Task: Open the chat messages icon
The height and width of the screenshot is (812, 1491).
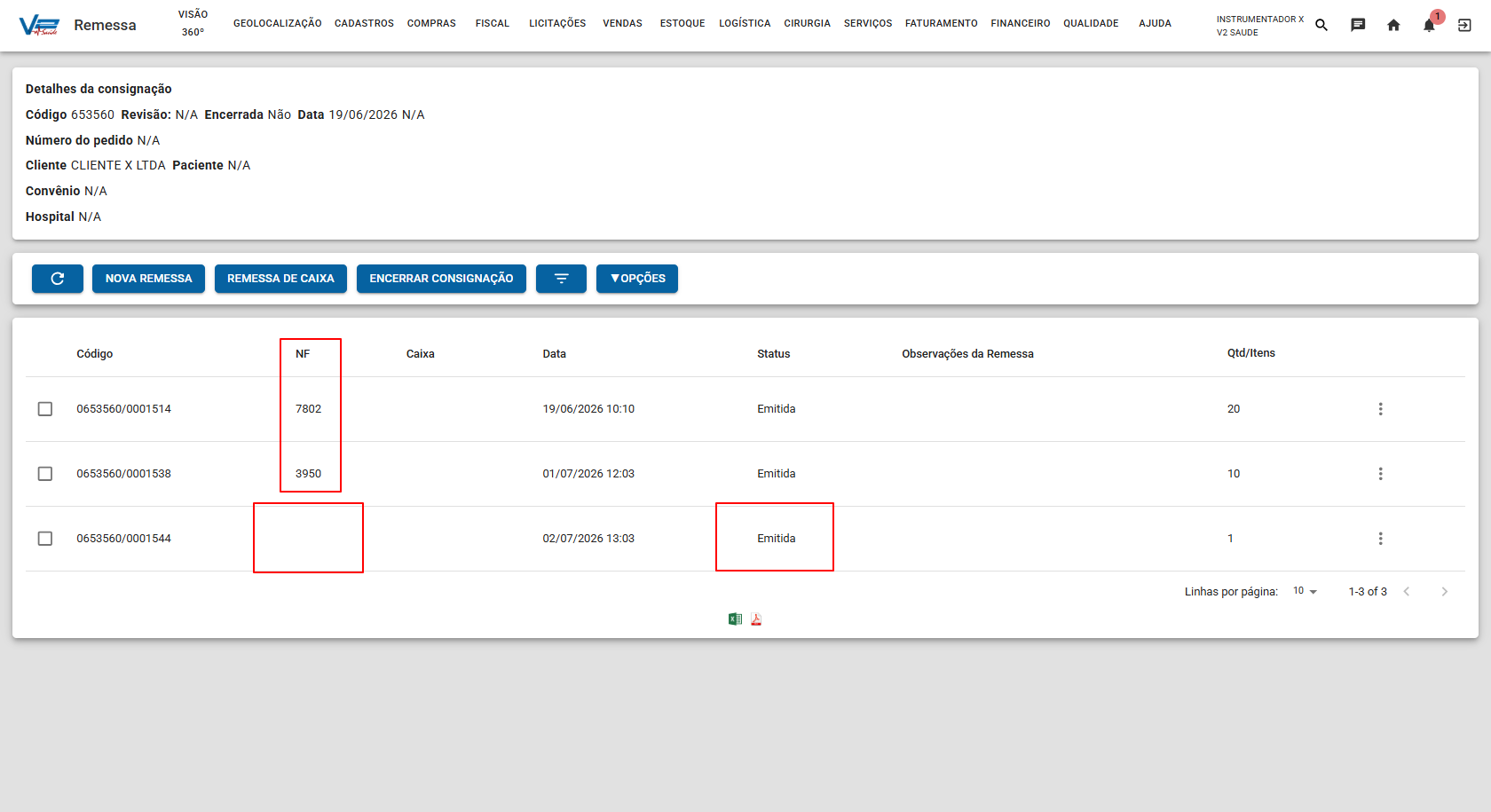Action: pos(1358,25)
